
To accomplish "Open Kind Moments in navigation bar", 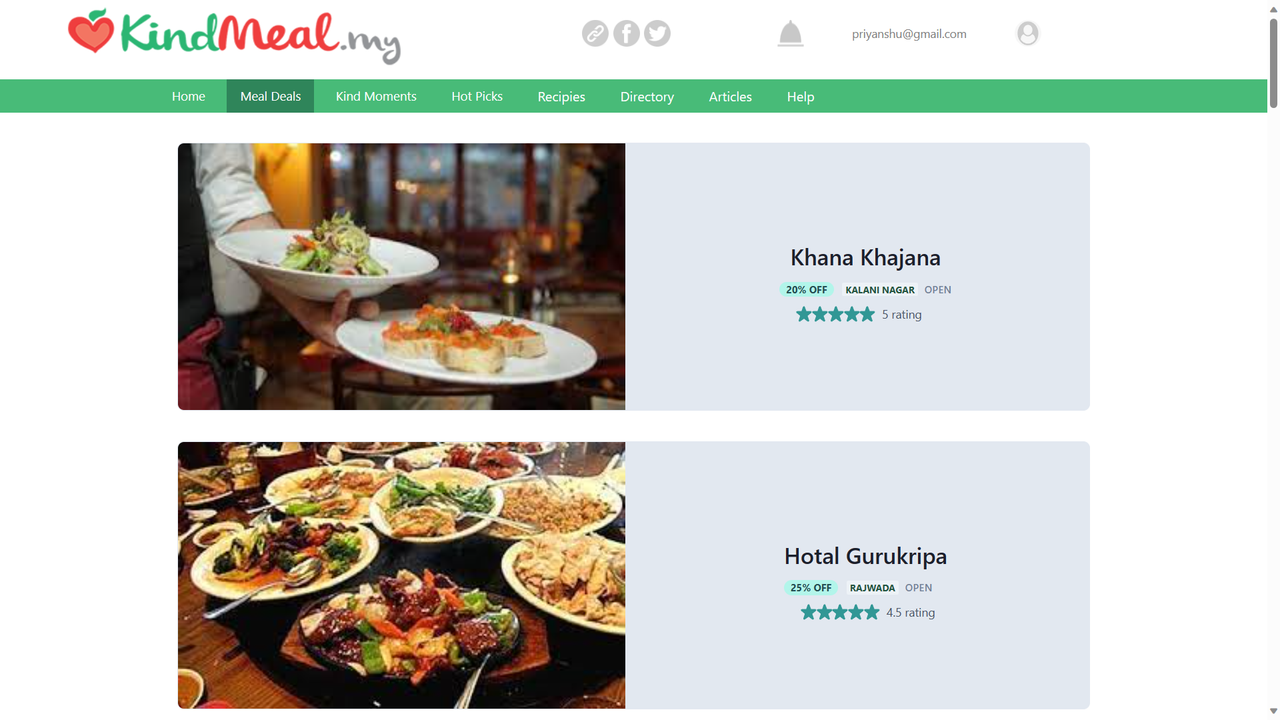I will pos(376,96).
